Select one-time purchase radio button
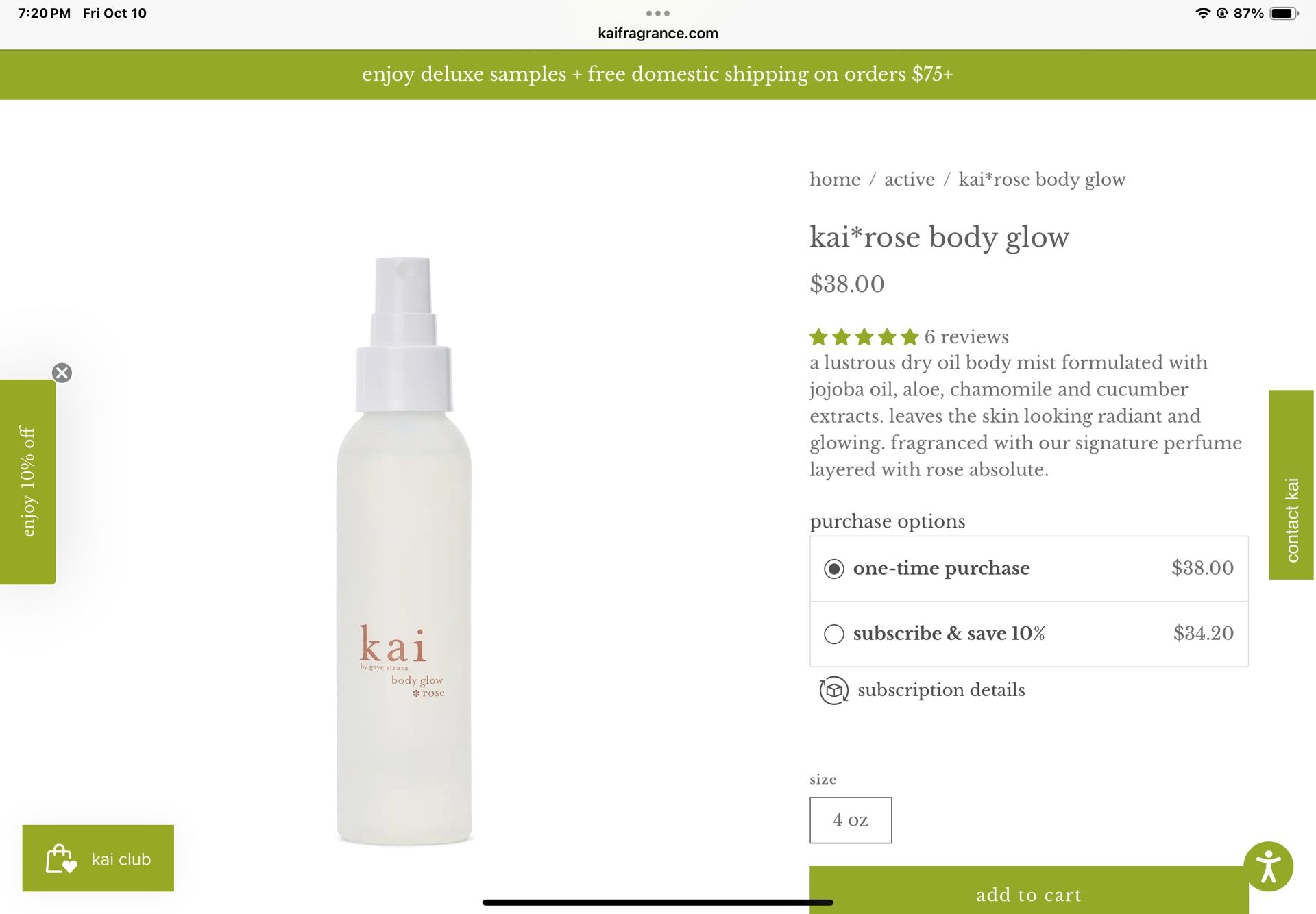 tap(833, 569)
